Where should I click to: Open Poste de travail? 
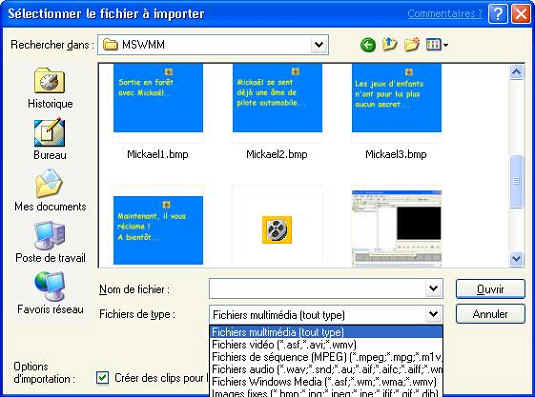(50, 242)
